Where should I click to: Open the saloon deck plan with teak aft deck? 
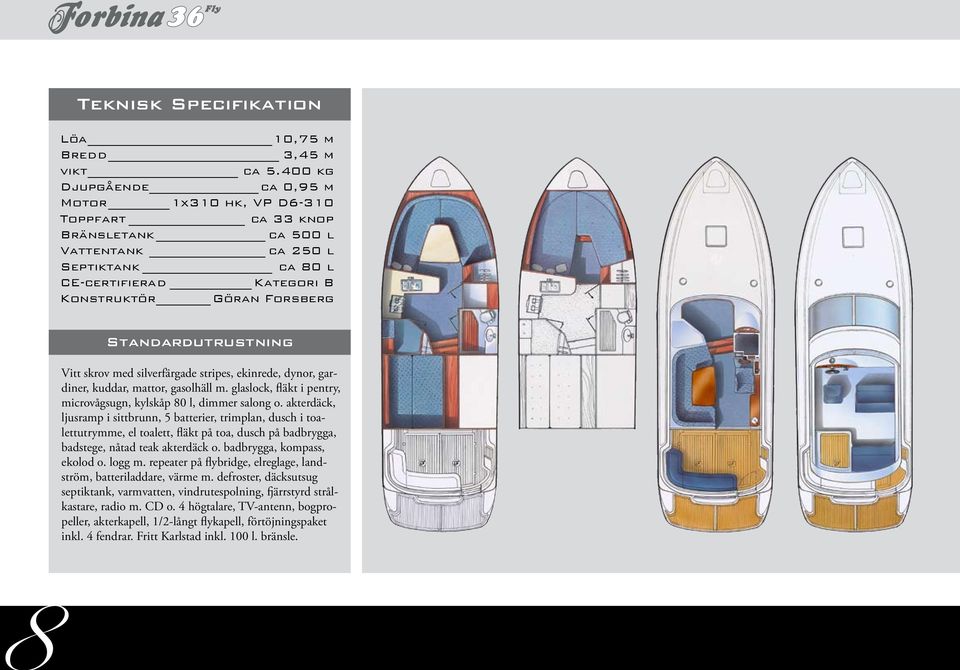(x=715, y=344)
